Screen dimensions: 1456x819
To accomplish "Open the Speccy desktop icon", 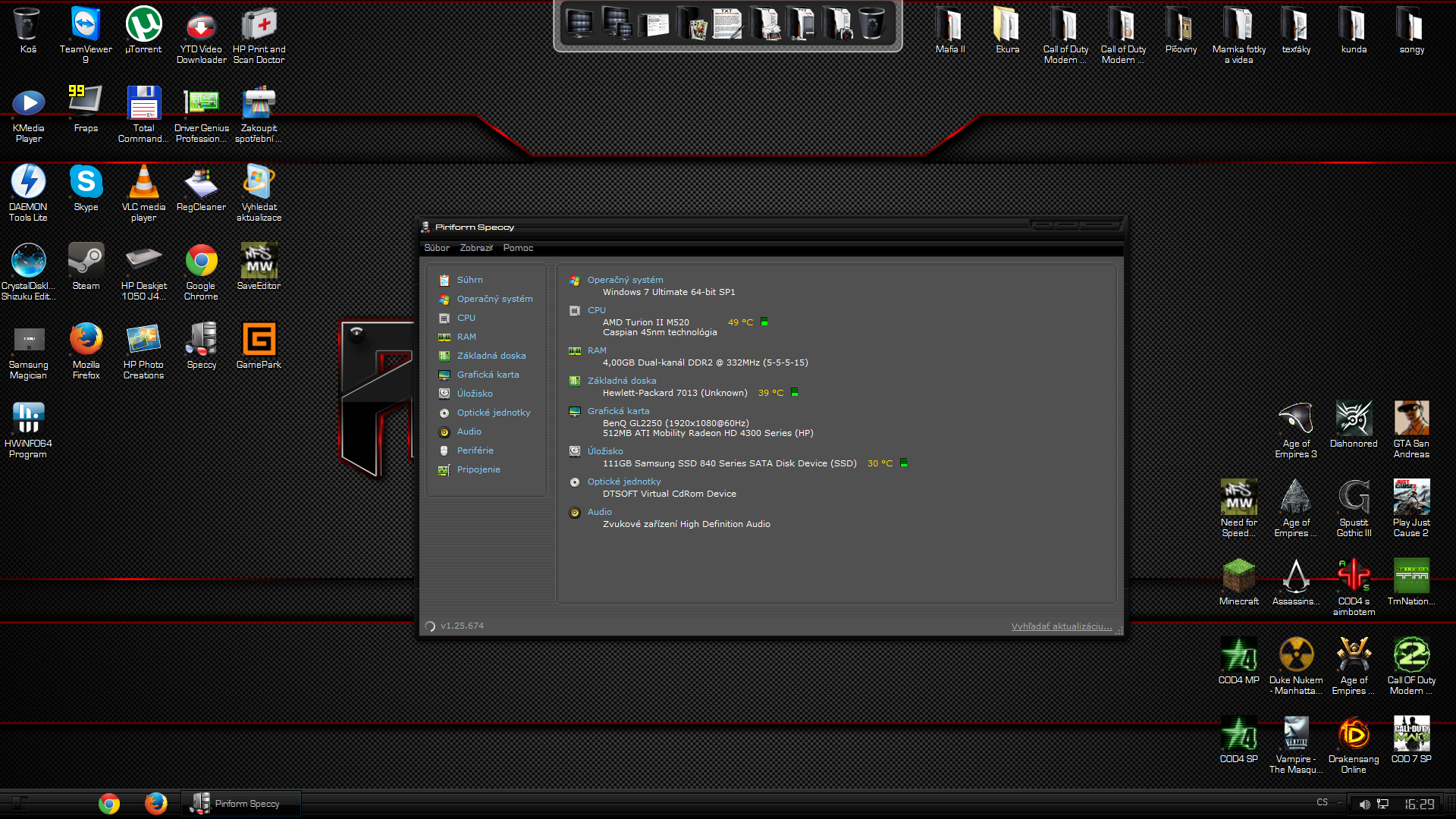I will pyautogui.click(x=201, y=346).
